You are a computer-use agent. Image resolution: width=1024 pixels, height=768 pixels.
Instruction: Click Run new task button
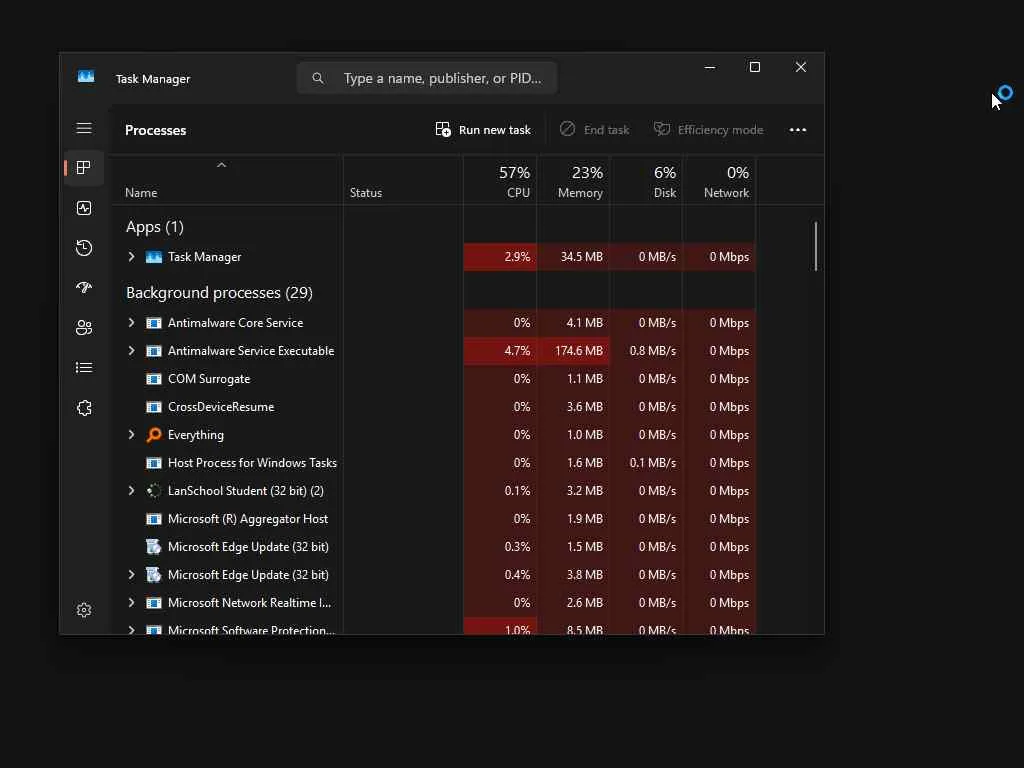pyautogui.click(x=483, y=130)
